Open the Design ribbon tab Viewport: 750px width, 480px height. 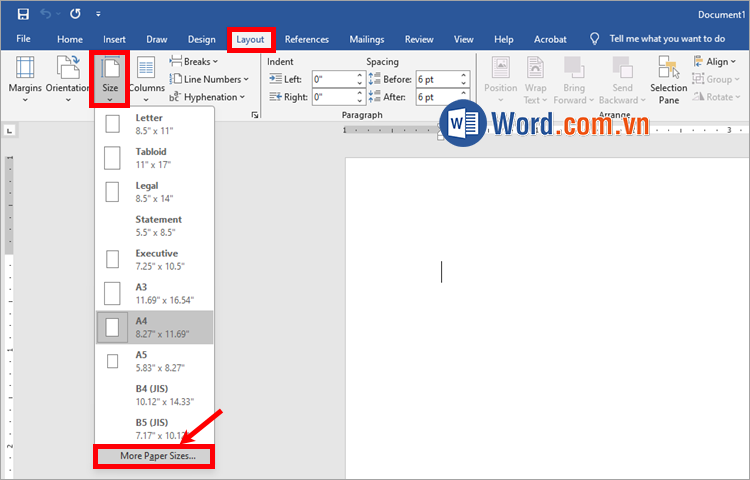(x=201, y=39)
